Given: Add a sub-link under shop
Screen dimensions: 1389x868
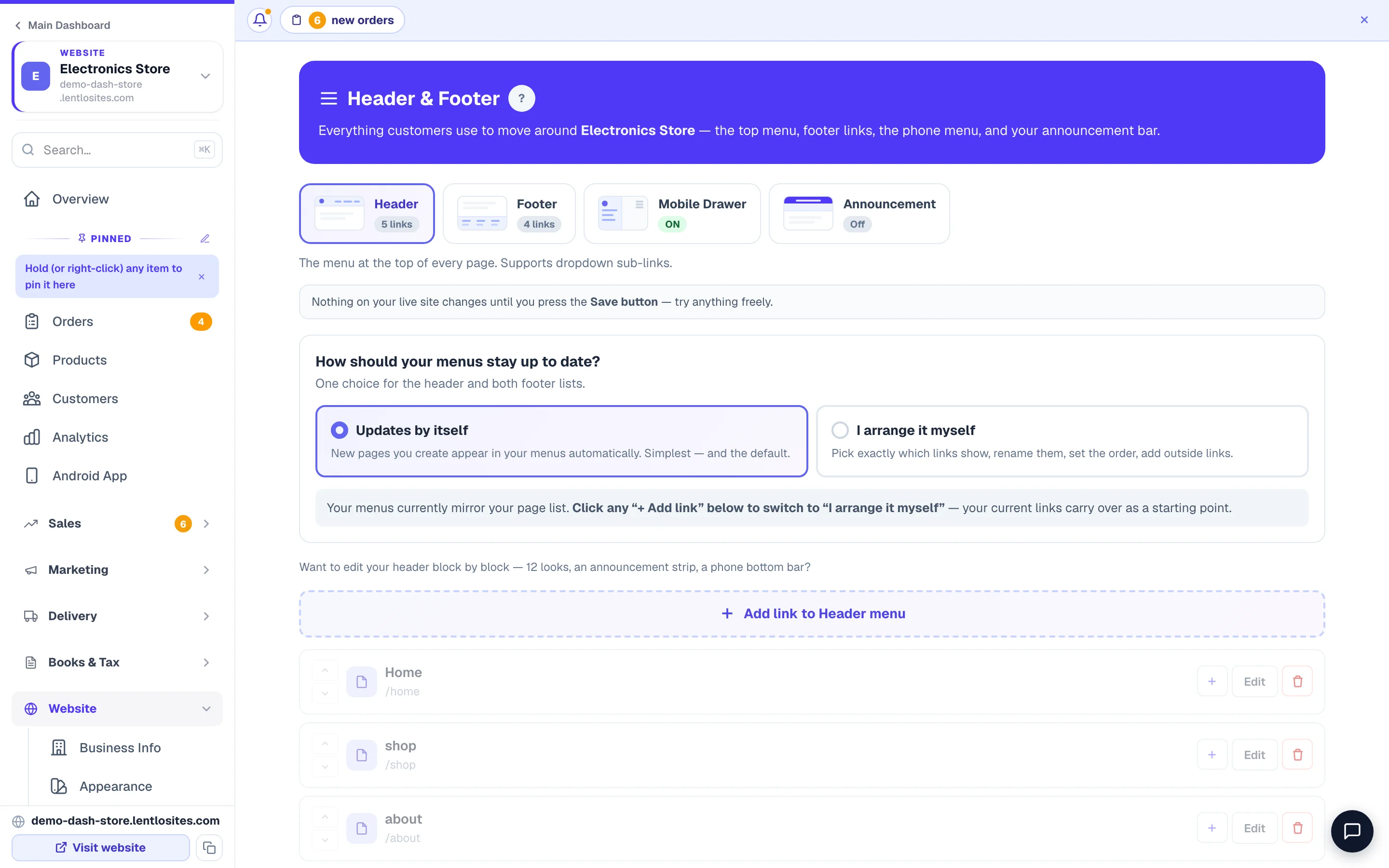Looking at the screenshot, I should [1212, 755].
